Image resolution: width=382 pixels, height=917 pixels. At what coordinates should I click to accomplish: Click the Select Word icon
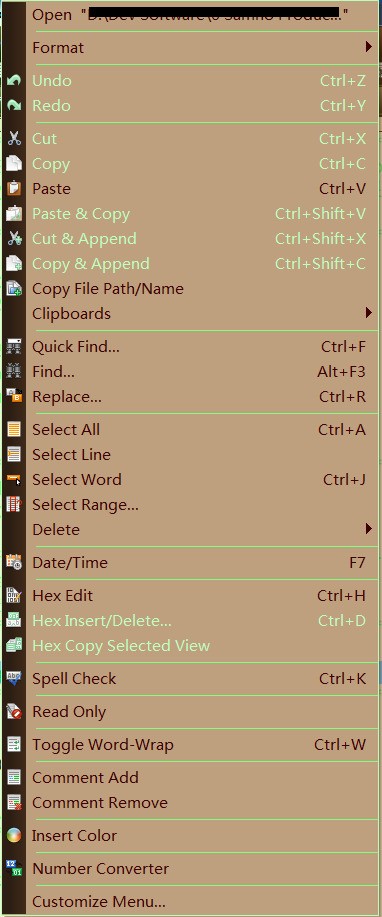(13, 480)
